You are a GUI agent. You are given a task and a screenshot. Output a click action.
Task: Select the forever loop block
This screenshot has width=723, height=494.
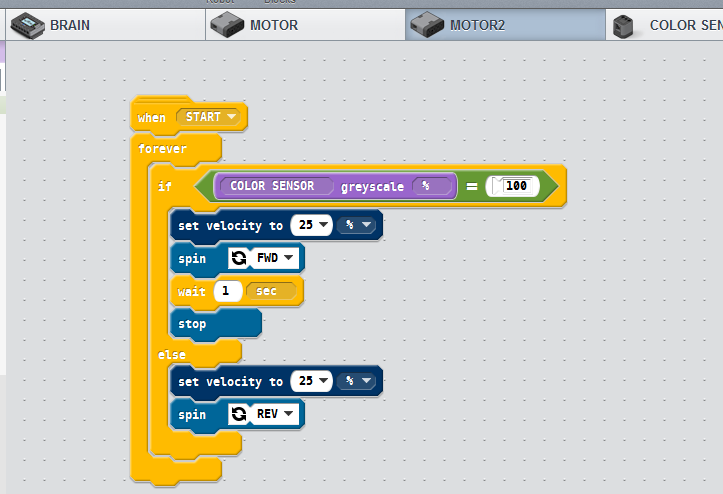click(x=162, y=149)
